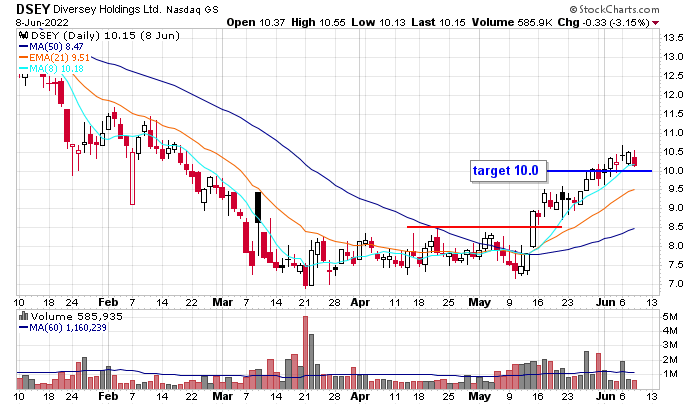
Task: Click 'Feb' on the date axis below volume panel
Action: [x=108, y=396]
